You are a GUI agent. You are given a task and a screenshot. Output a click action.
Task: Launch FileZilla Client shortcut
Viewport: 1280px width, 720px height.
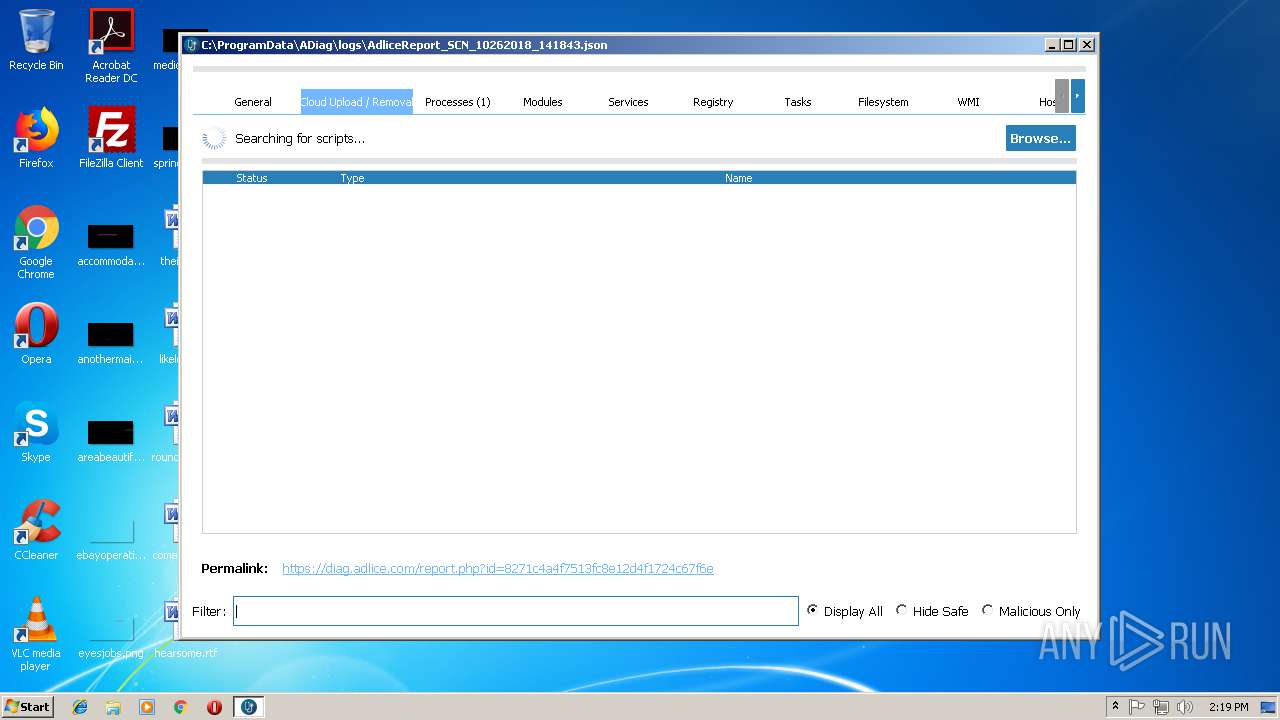[x=111, y=138]
